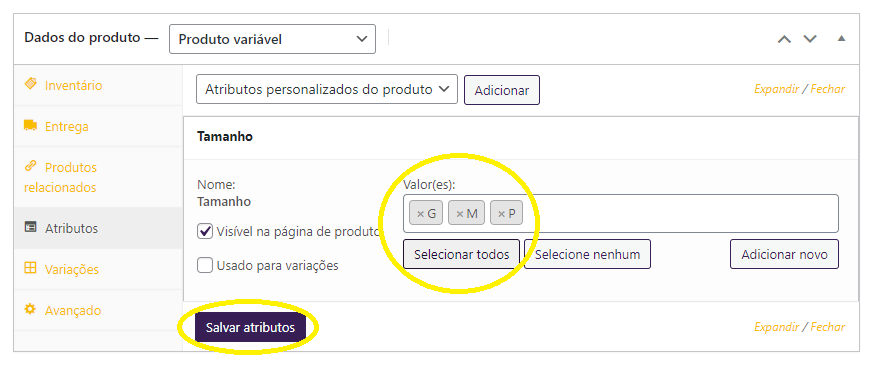Viewport: 875px width, 370px height.
Task: Click the top Expandir link
Action: point(776,89)
